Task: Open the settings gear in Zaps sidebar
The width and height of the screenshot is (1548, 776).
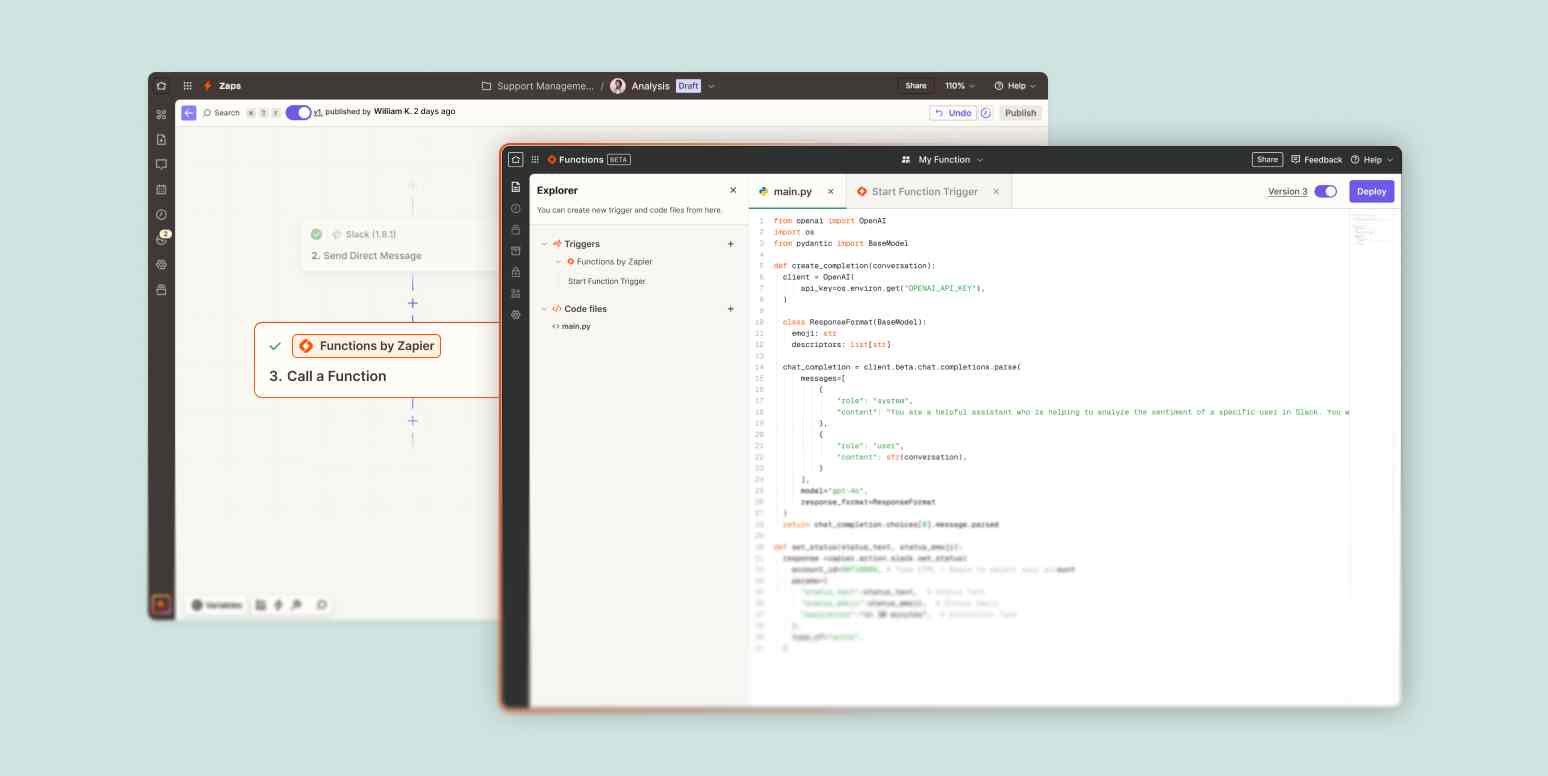Action: pos(161,265)
